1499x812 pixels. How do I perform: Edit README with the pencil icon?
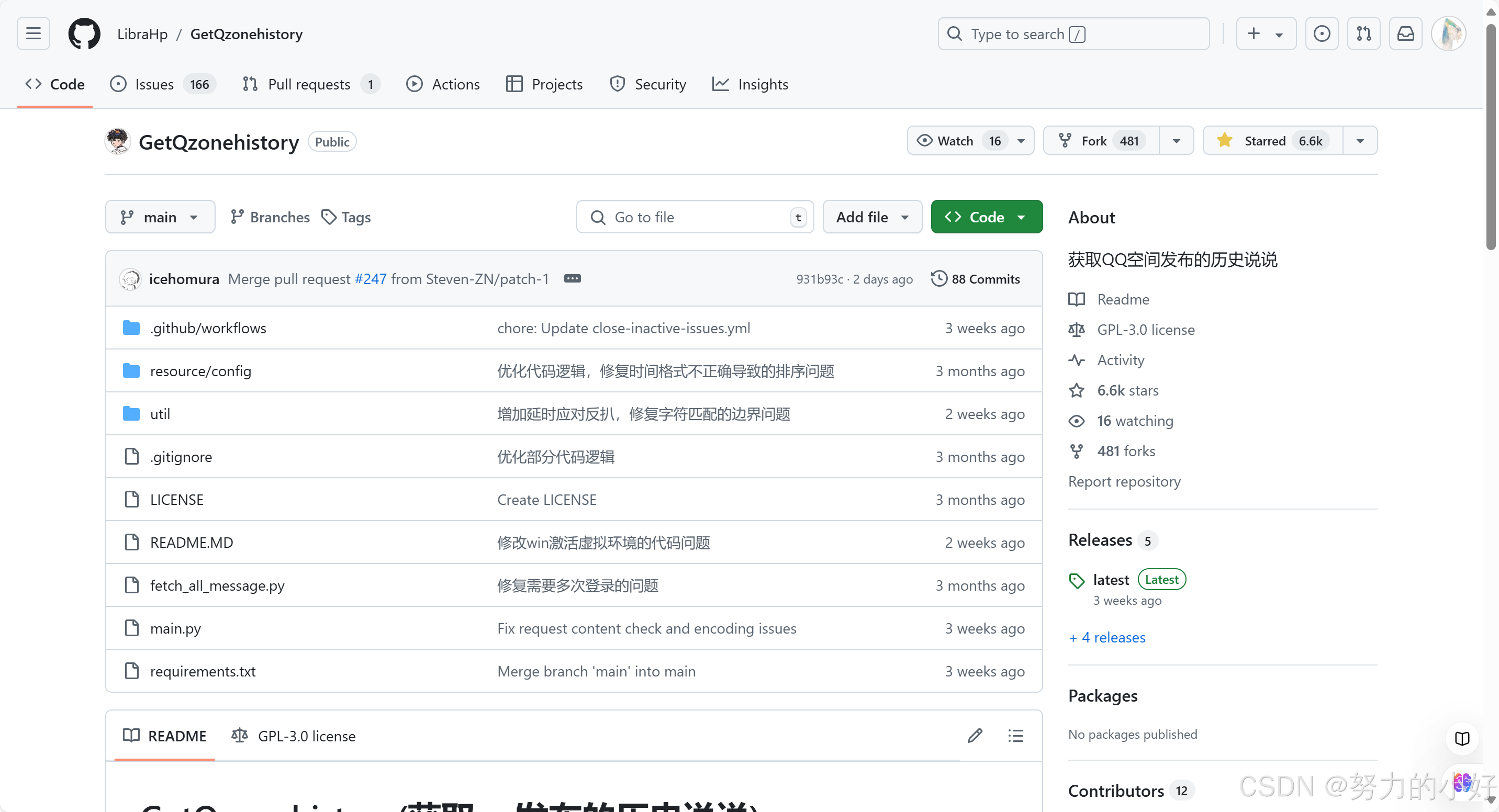[975, 736]
